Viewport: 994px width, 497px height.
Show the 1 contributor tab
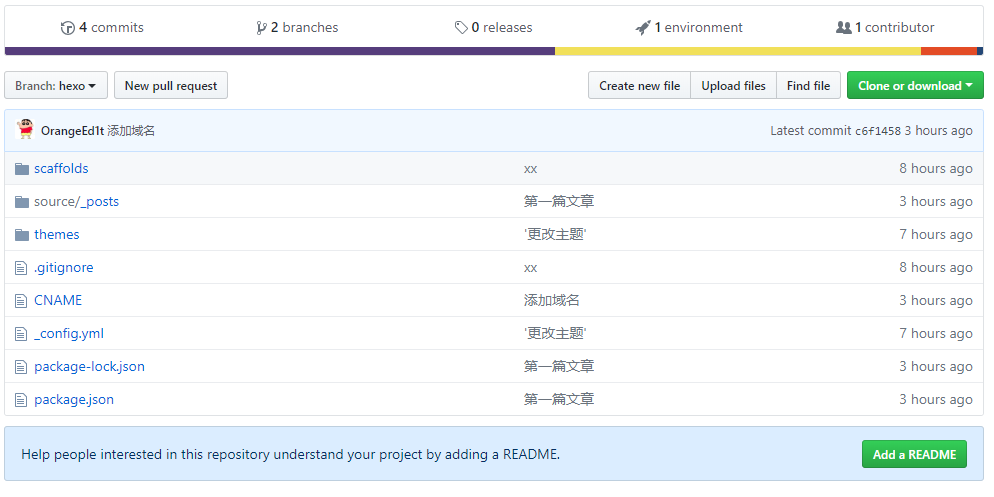[x=885, y=28]
